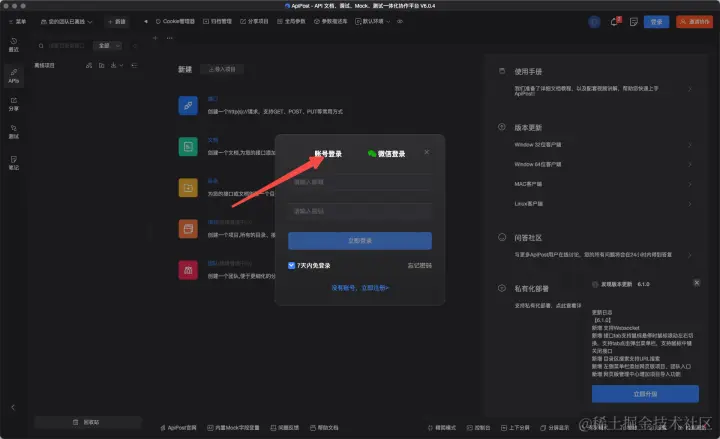Expand the 全部 filter dropdown
Screen dimensions: 720x439
point(107,45)
